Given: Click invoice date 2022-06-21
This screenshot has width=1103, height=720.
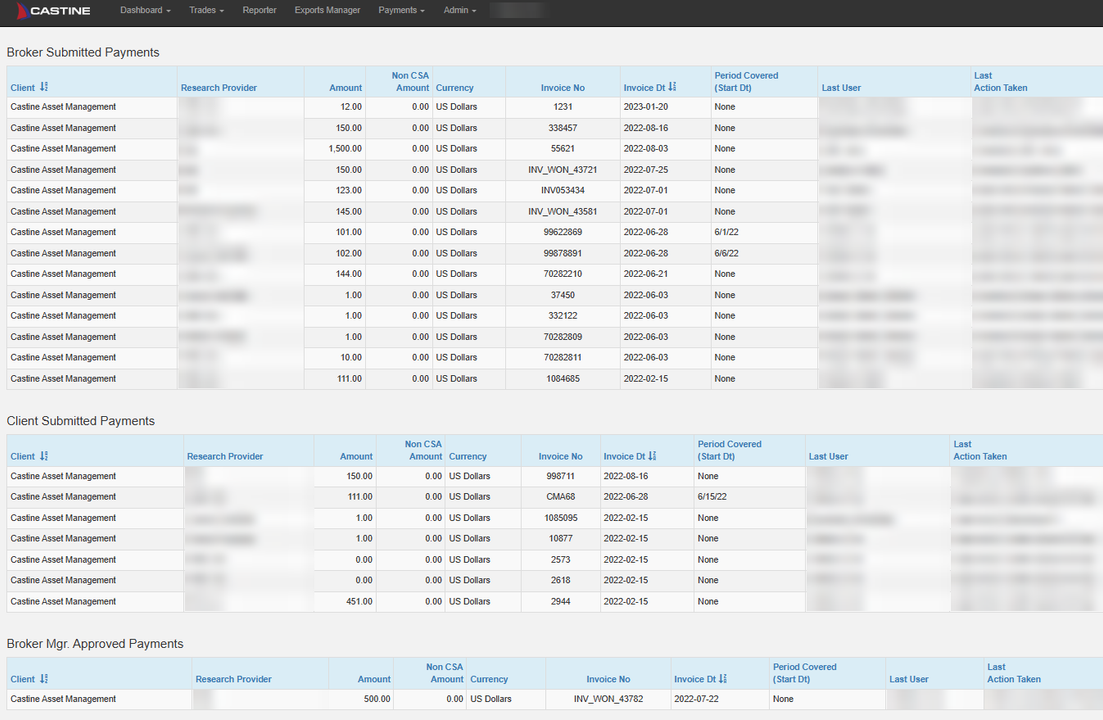Looking at the screenshot, I should [665, 274].
